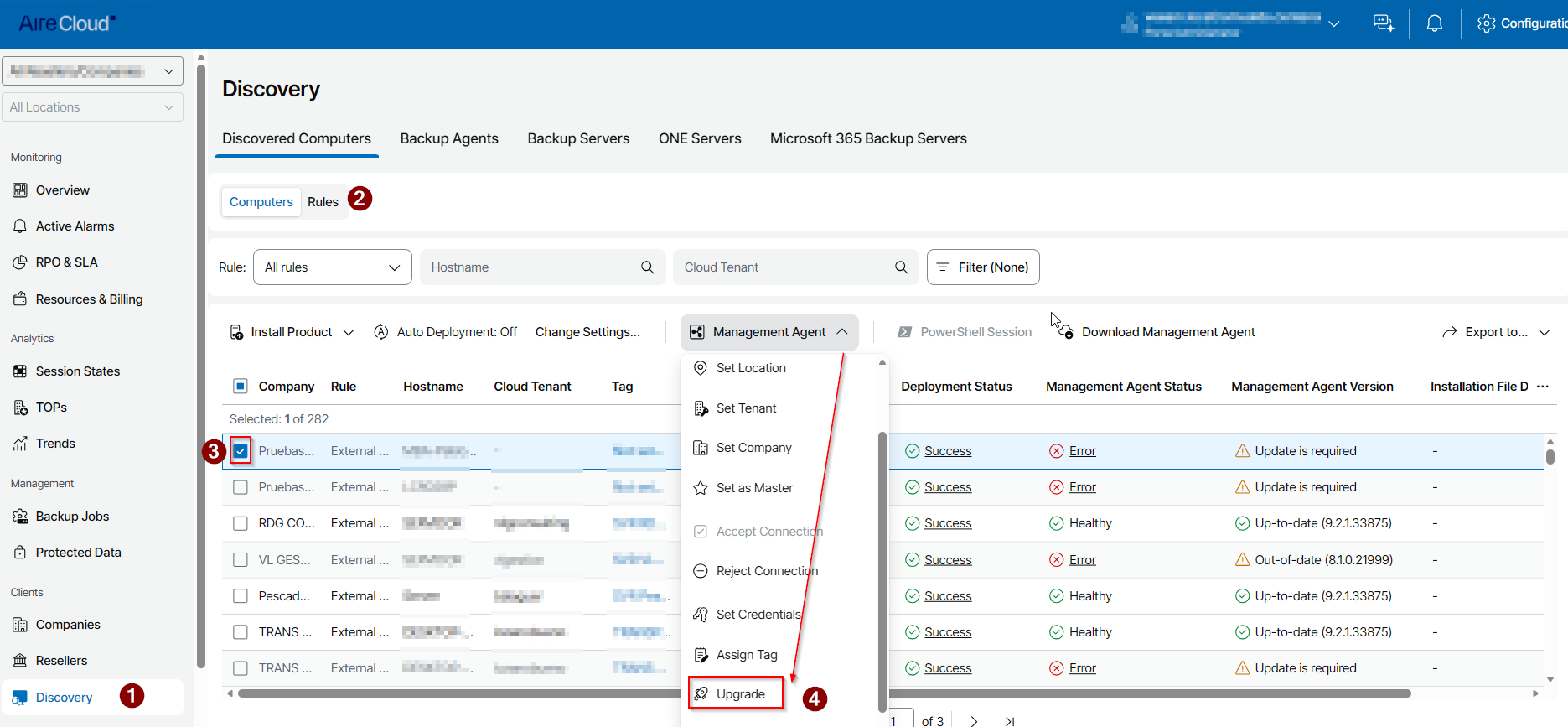Switch to the Rules sub-tab
Screen dimensions: 1568x727
323,202
